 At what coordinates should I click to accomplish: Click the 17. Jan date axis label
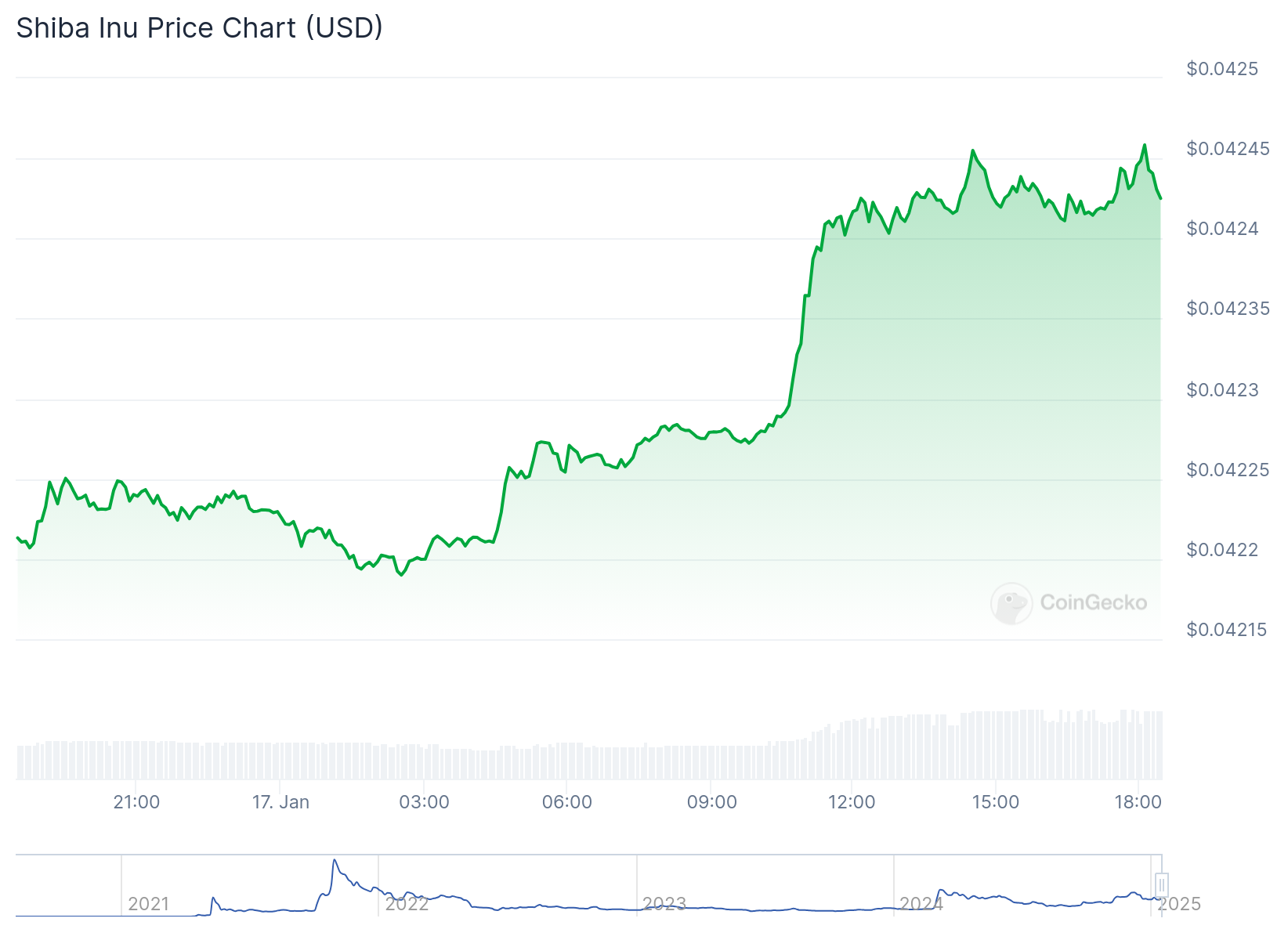tap(280, 802)
